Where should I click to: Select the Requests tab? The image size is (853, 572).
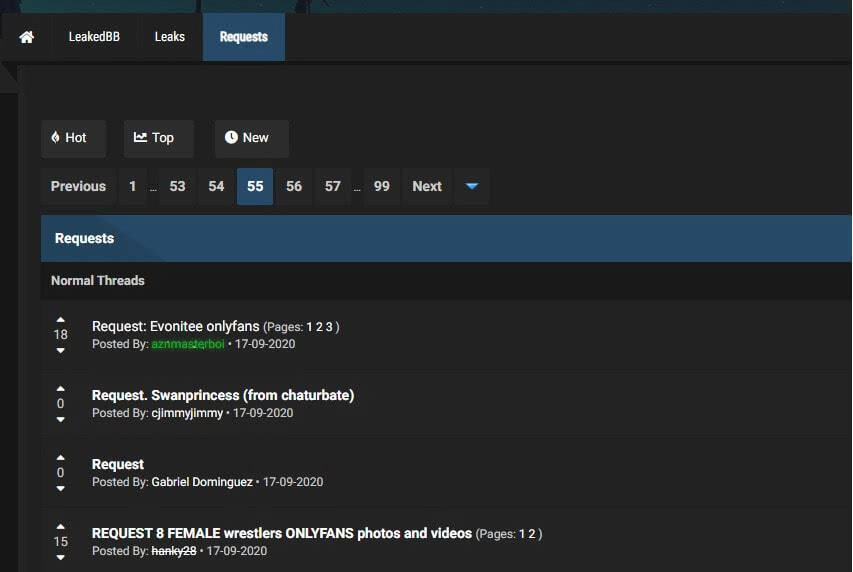point(243,37)
